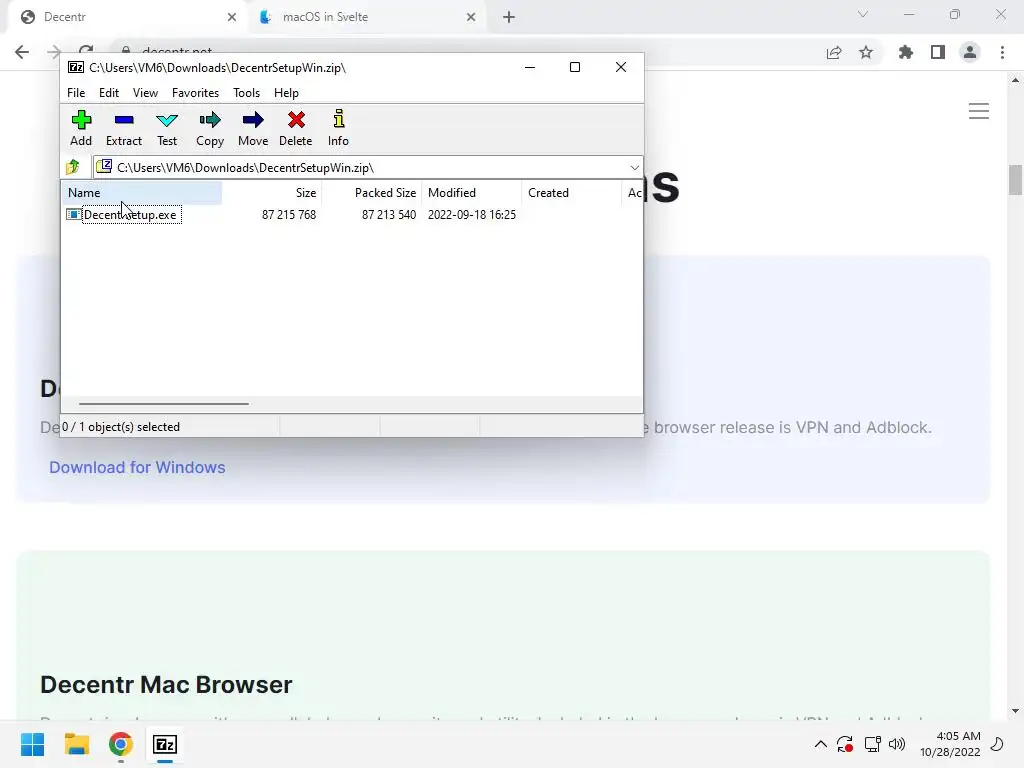
Task: Click the Add toolbar icon in 7-Zip
Action: 81,128
